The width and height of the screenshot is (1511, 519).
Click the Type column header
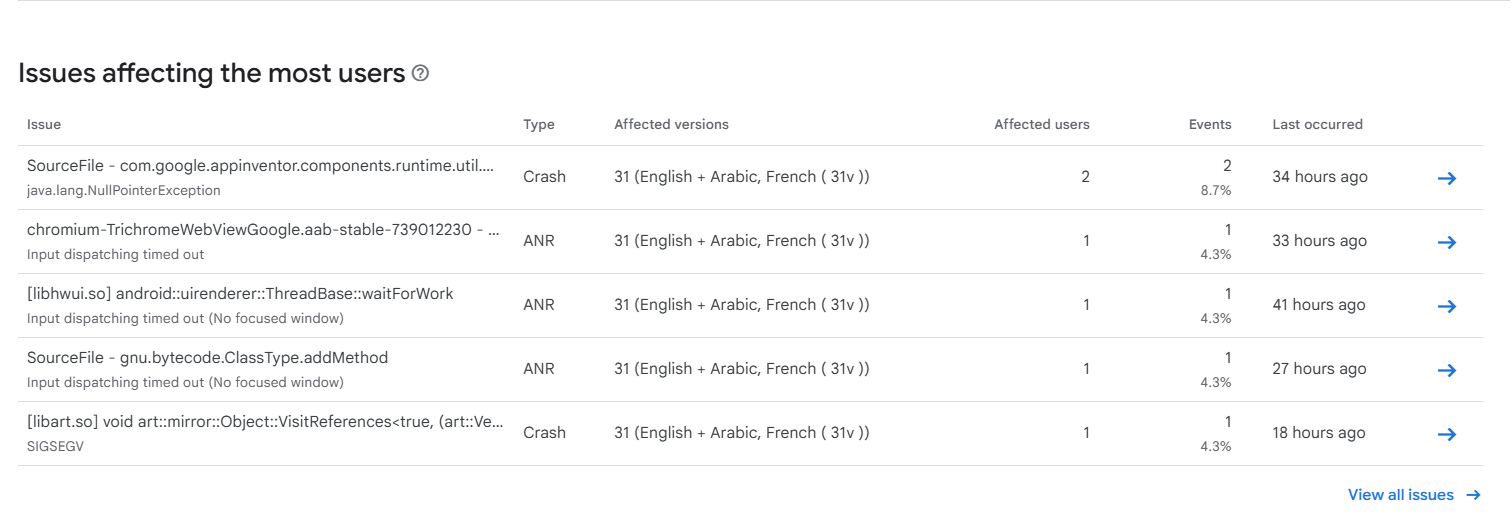539,125
